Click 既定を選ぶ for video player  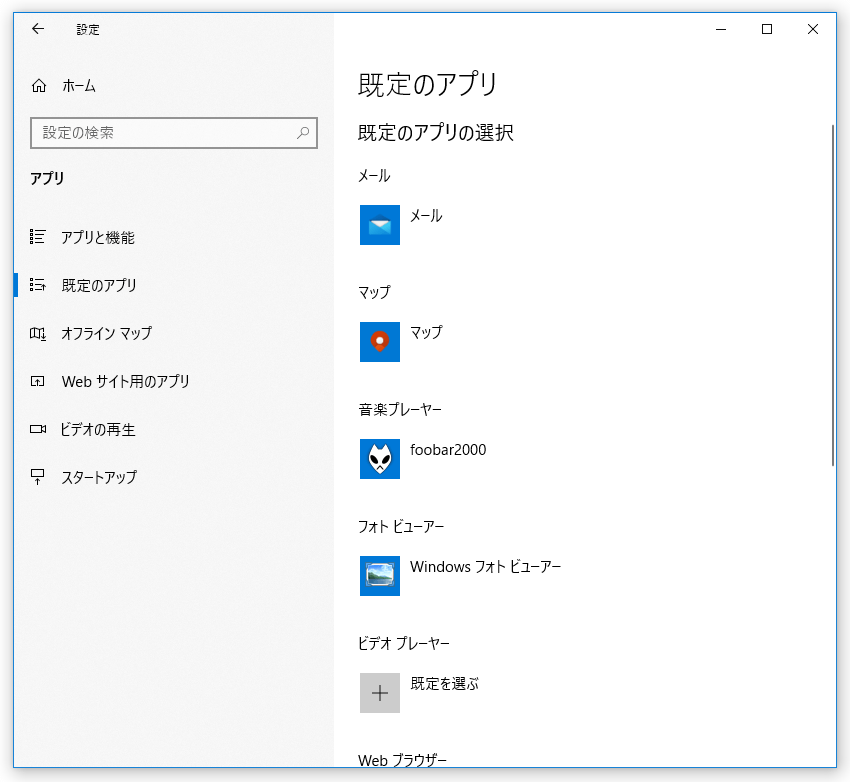(445, 684)
